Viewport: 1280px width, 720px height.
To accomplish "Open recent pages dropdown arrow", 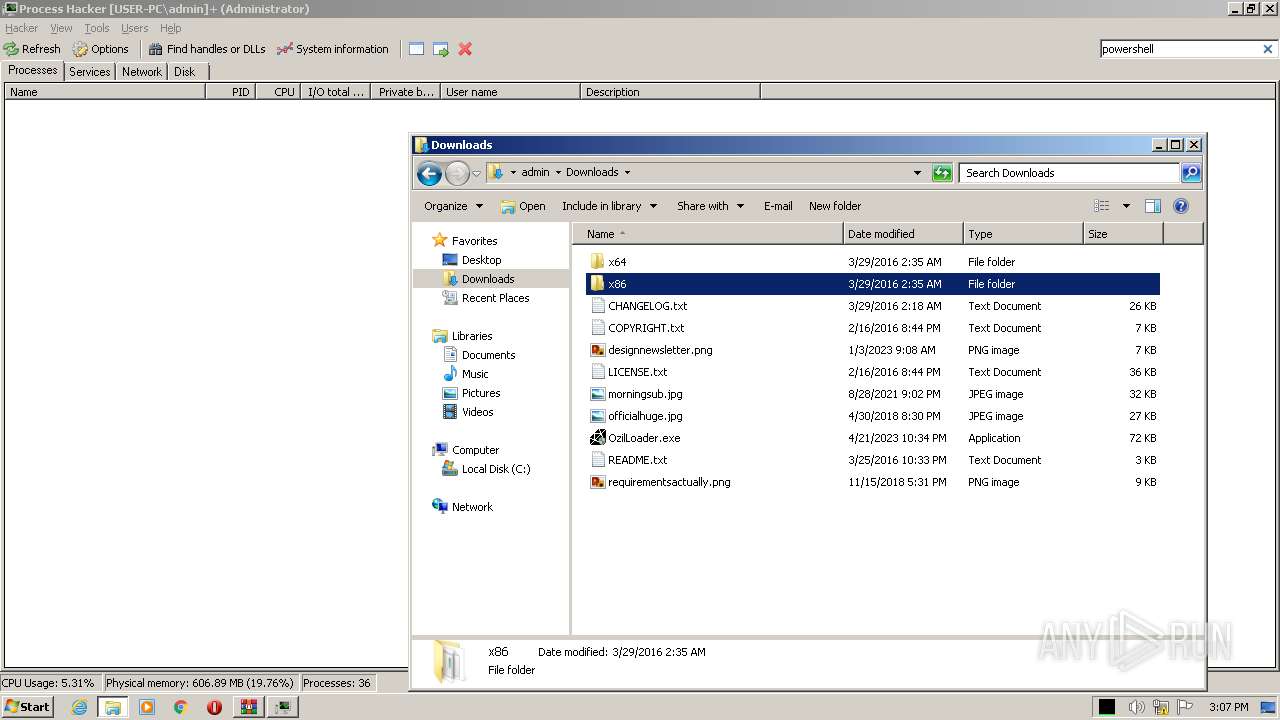I will [477, 173].
